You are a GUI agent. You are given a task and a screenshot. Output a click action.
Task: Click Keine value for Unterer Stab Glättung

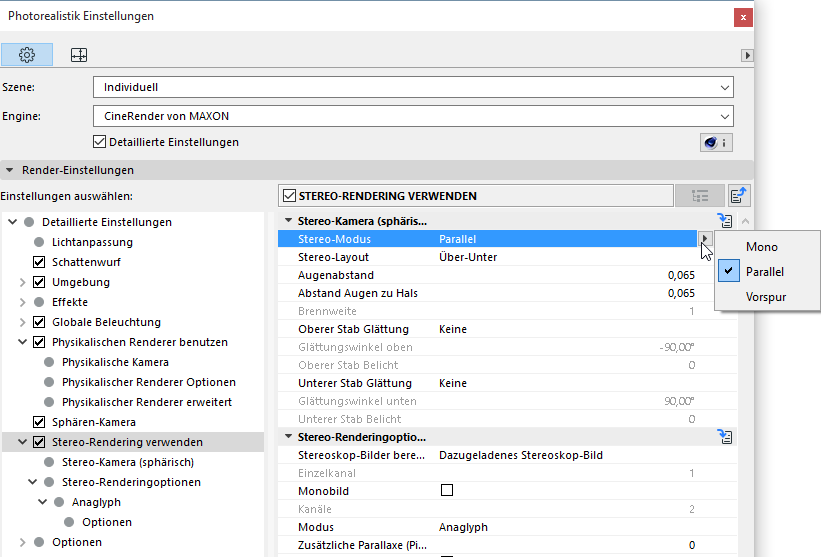(453, 383)
